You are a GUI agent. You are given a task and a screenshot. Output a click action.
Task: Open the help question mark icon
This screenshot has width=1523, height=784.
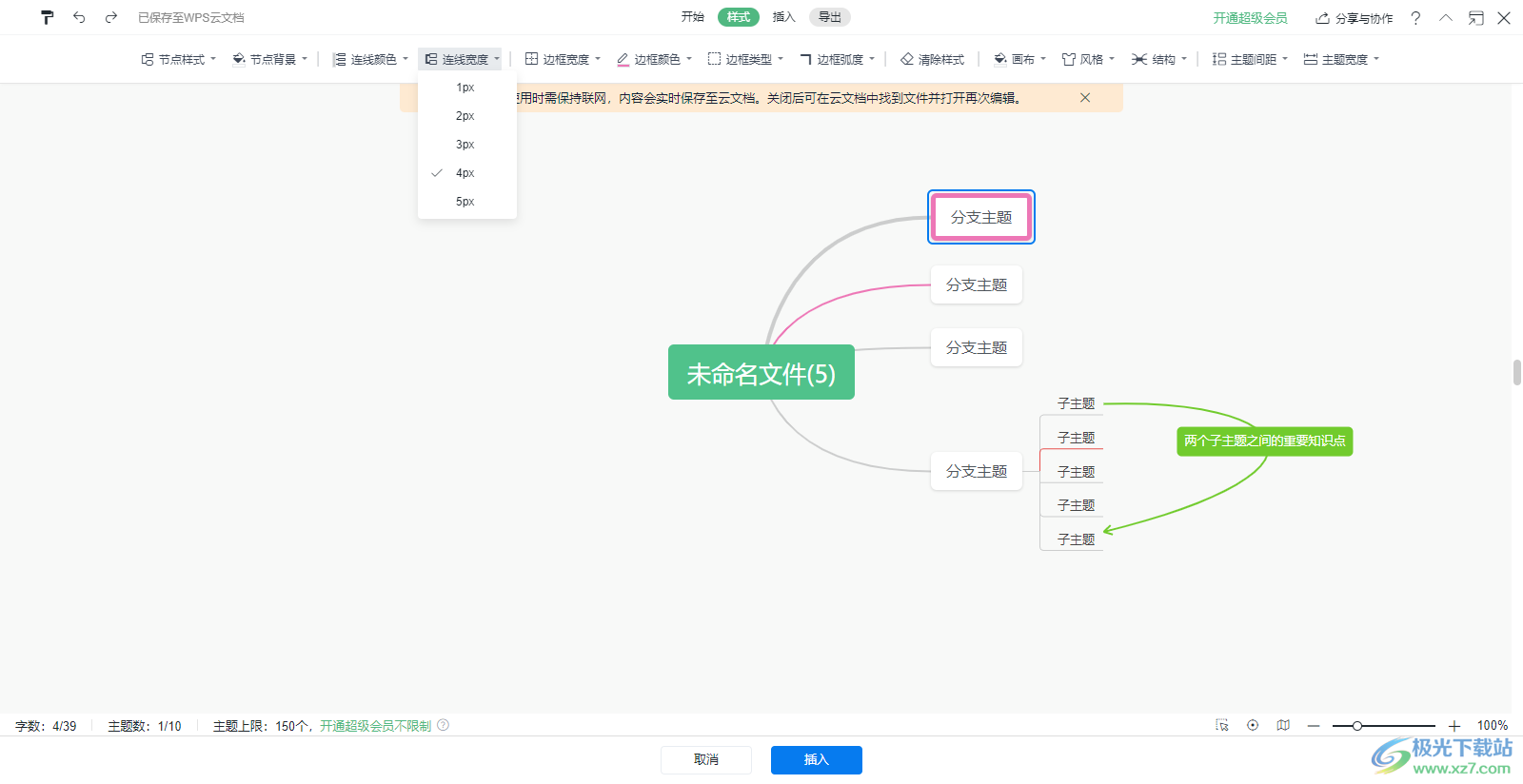click(x=1415, y=18)
